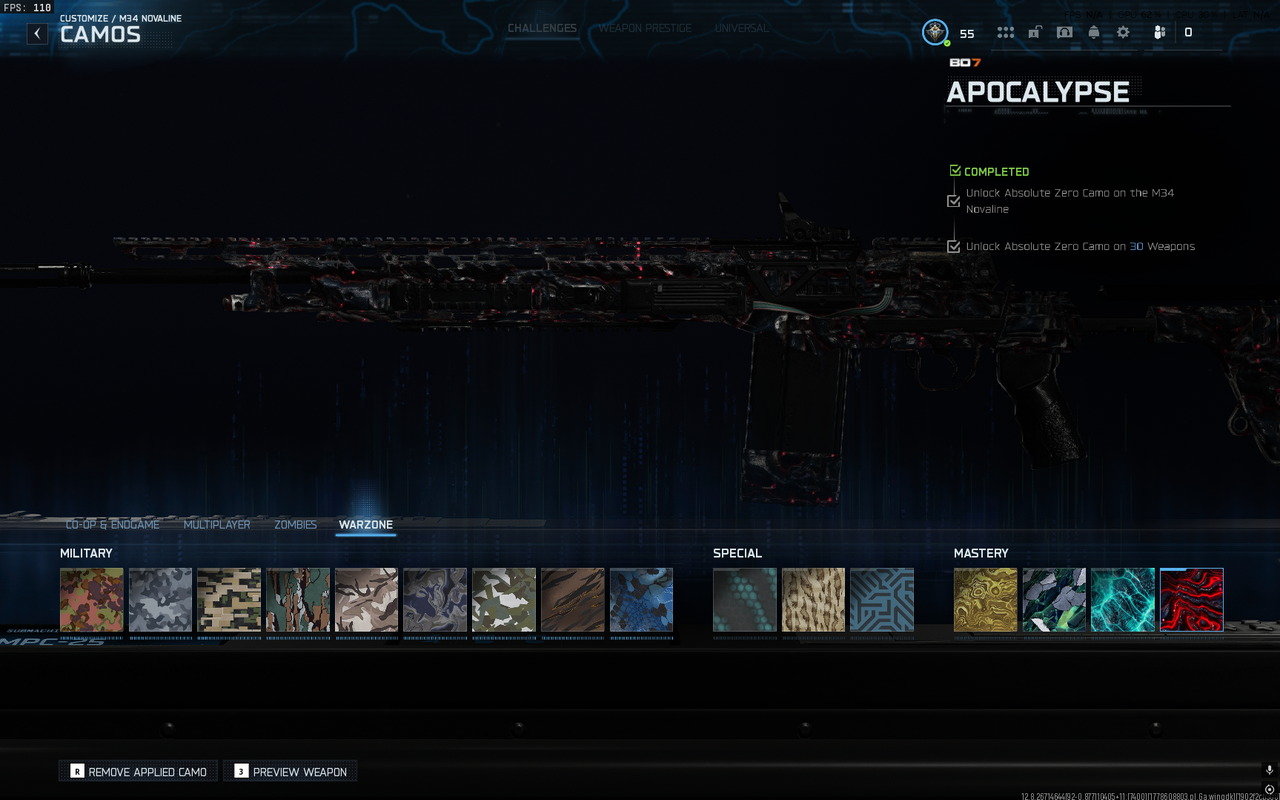
Task: Select the cyan lightning Mastery camo
Action: 1123,600
